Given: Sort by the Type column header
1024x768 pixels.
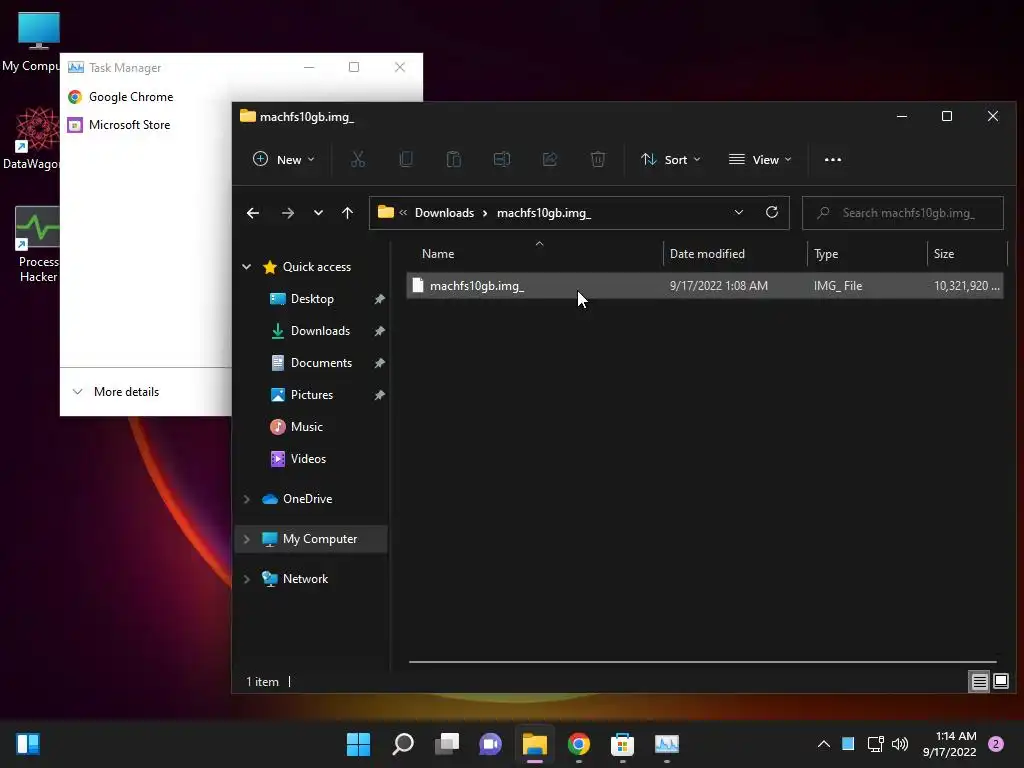Looking at the screenshot, I should (826, 254).
